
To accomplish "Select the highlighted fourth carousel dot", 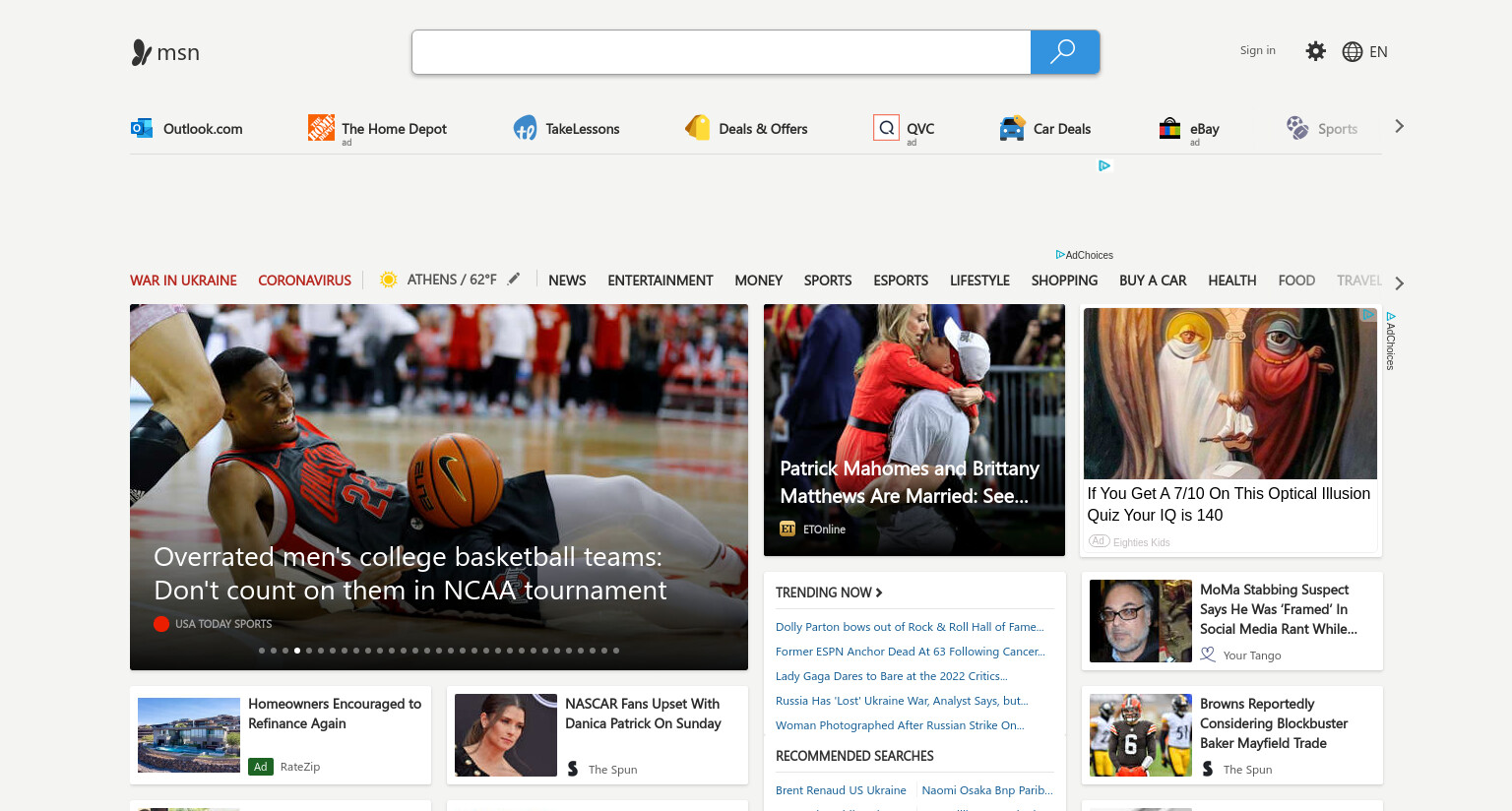I will tap(297, 651).
